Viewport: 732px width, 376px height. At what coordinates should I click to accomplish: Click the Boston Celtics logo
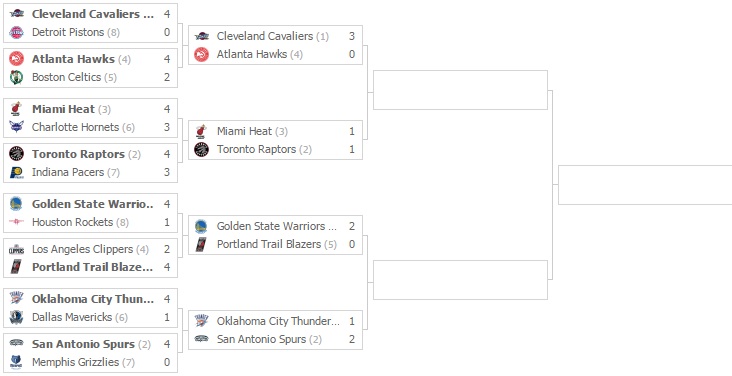click(16, 77)
